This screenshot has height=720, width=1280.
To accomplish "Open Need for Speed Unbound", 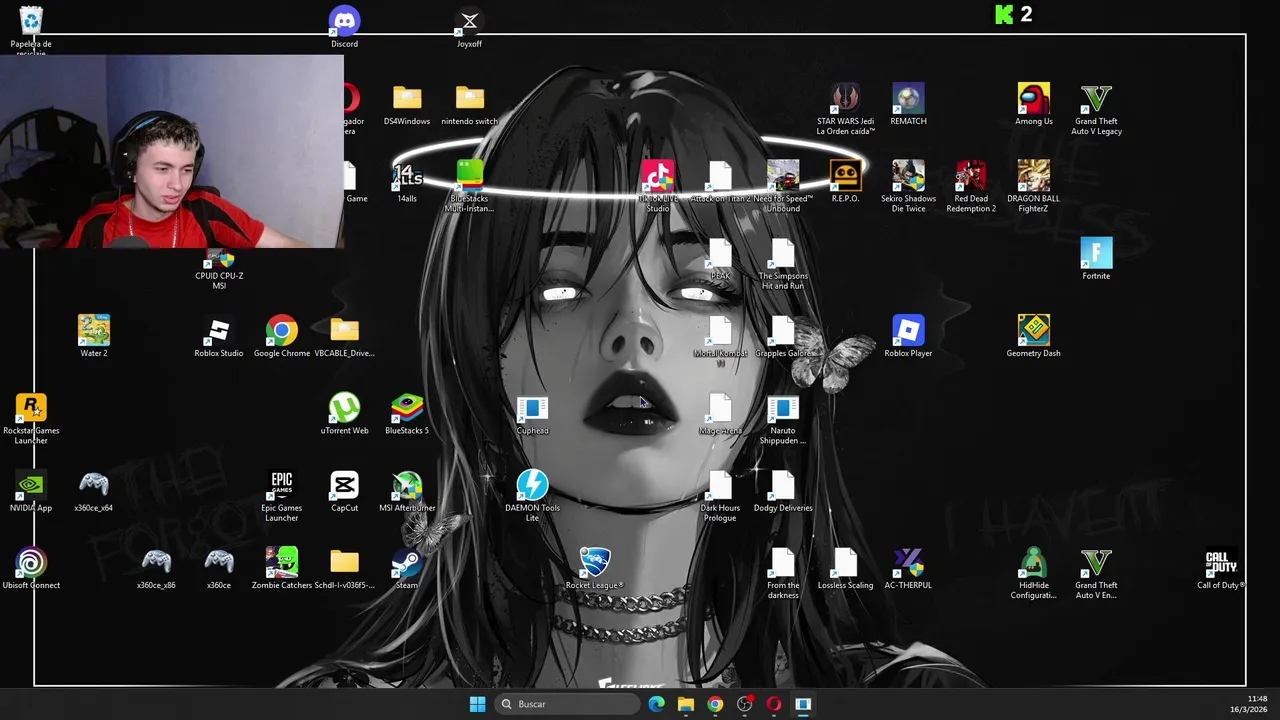I will pos(783,186).
